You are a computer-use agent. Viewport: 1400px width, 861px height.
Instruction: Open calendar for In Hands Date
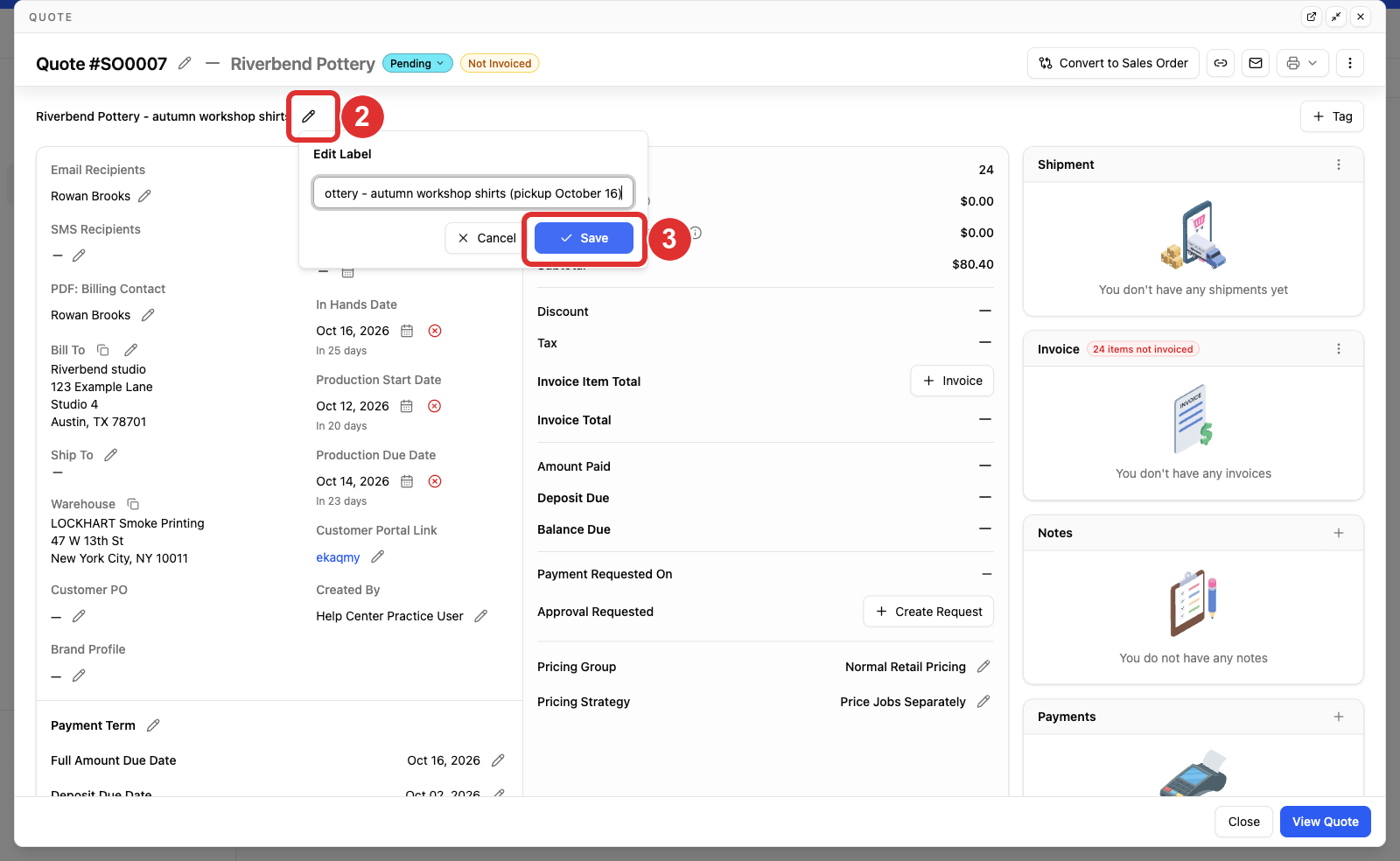pyautogui.click(x=407, y=331)
